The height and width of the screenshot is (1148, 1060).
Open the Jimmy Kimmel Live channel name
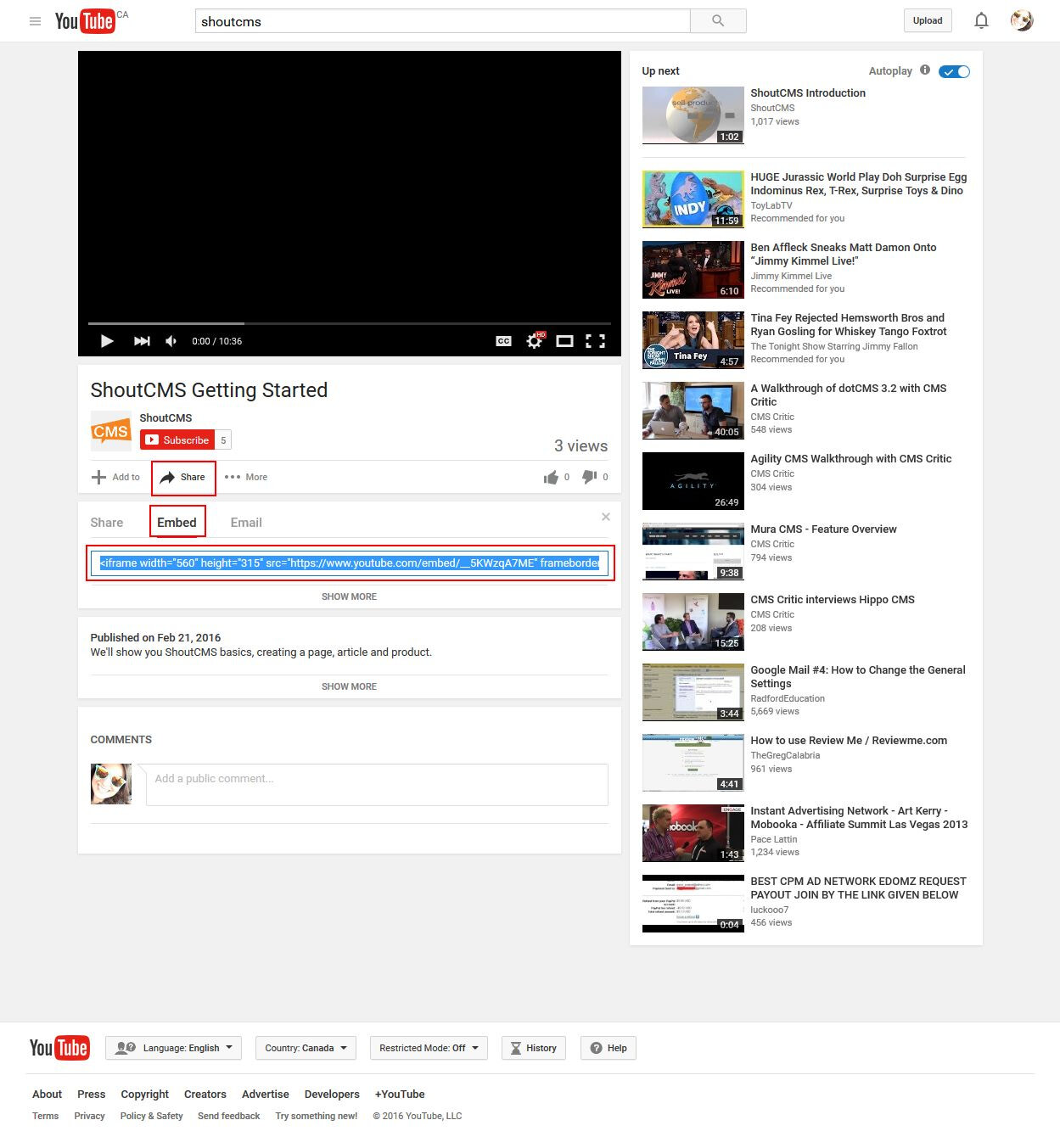(791, 276)
